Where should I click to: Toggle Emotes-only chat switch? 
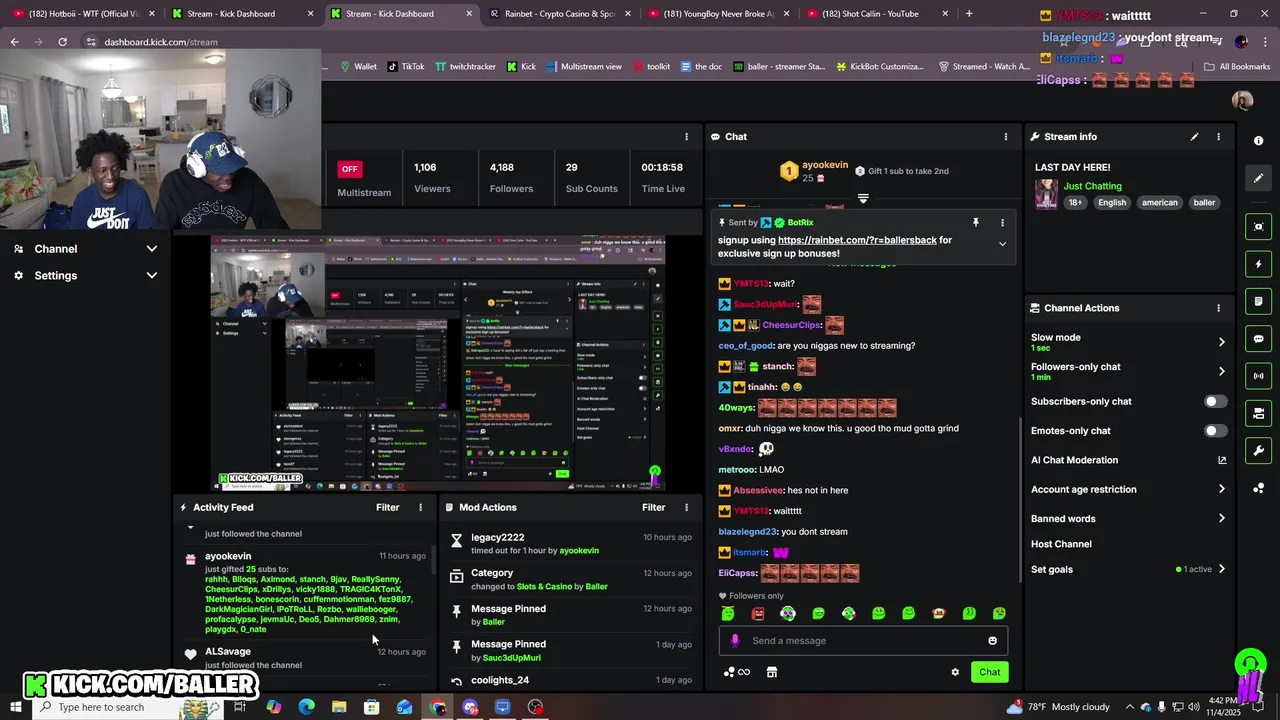pos(1215,431)
